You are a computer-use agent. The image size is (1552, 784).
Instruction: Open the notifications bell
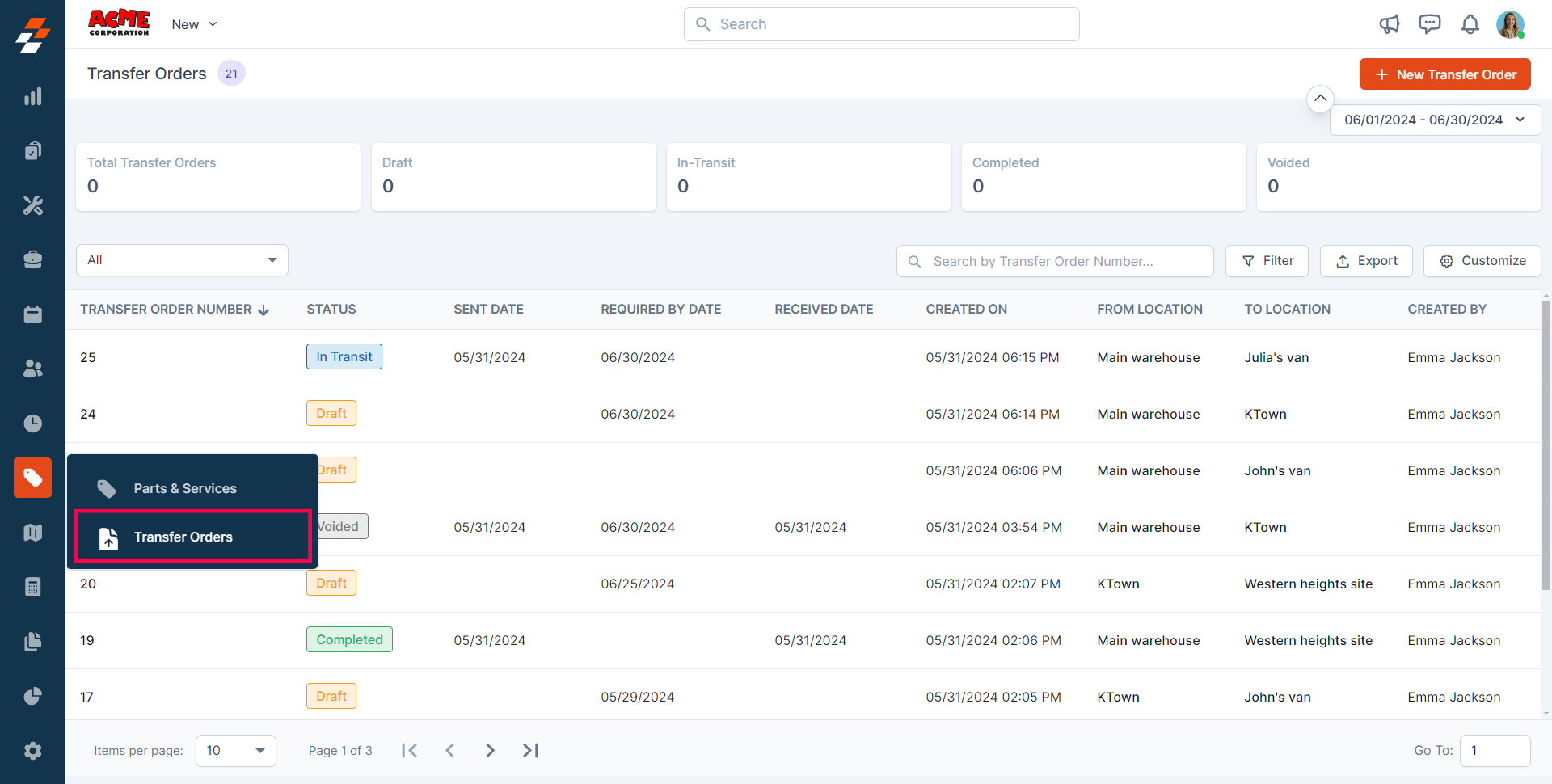click(1470, 24)
